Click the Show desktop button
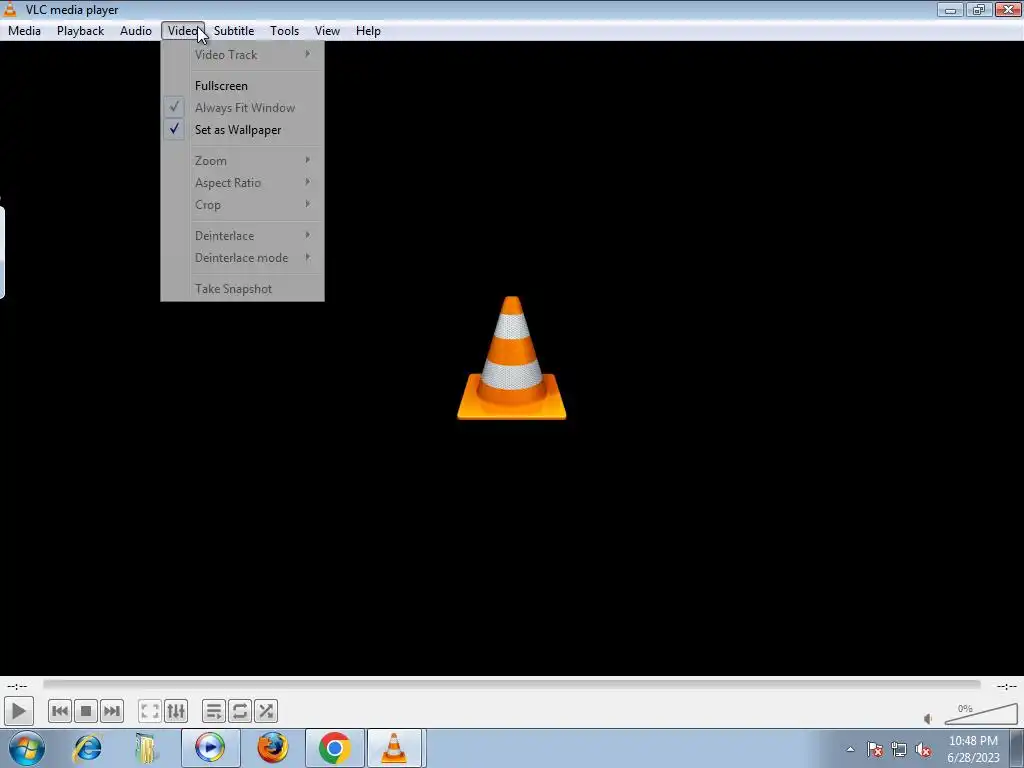This screenshot has height=768, width=1024. (x=1017, y=748)
